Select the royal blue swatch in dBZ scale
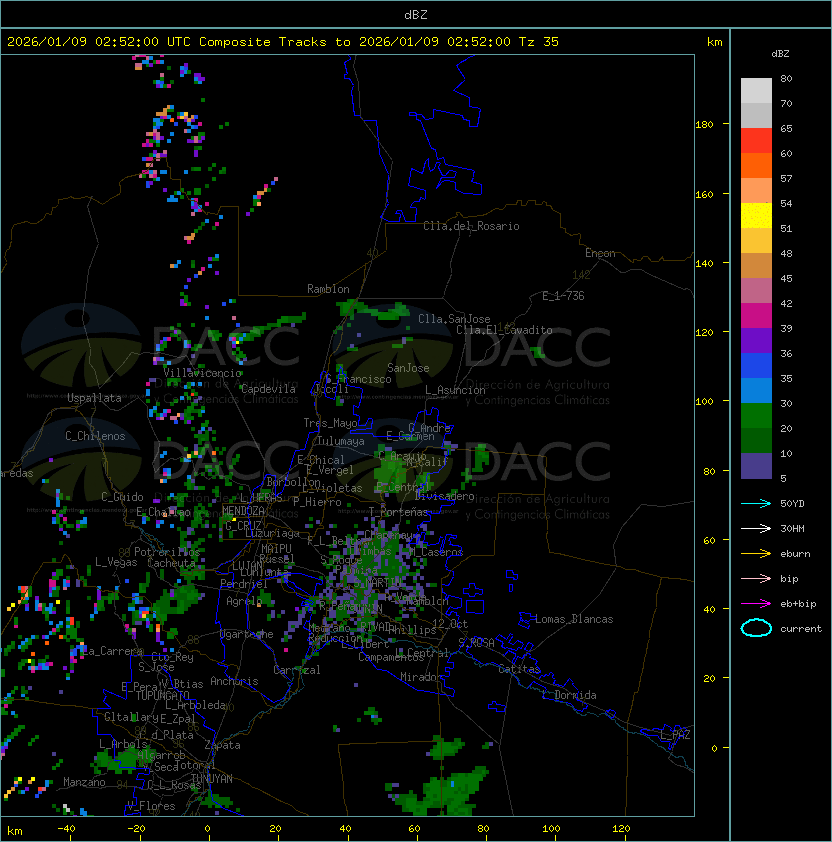Screen dimensions: 832x842 [x=756, y=366]
